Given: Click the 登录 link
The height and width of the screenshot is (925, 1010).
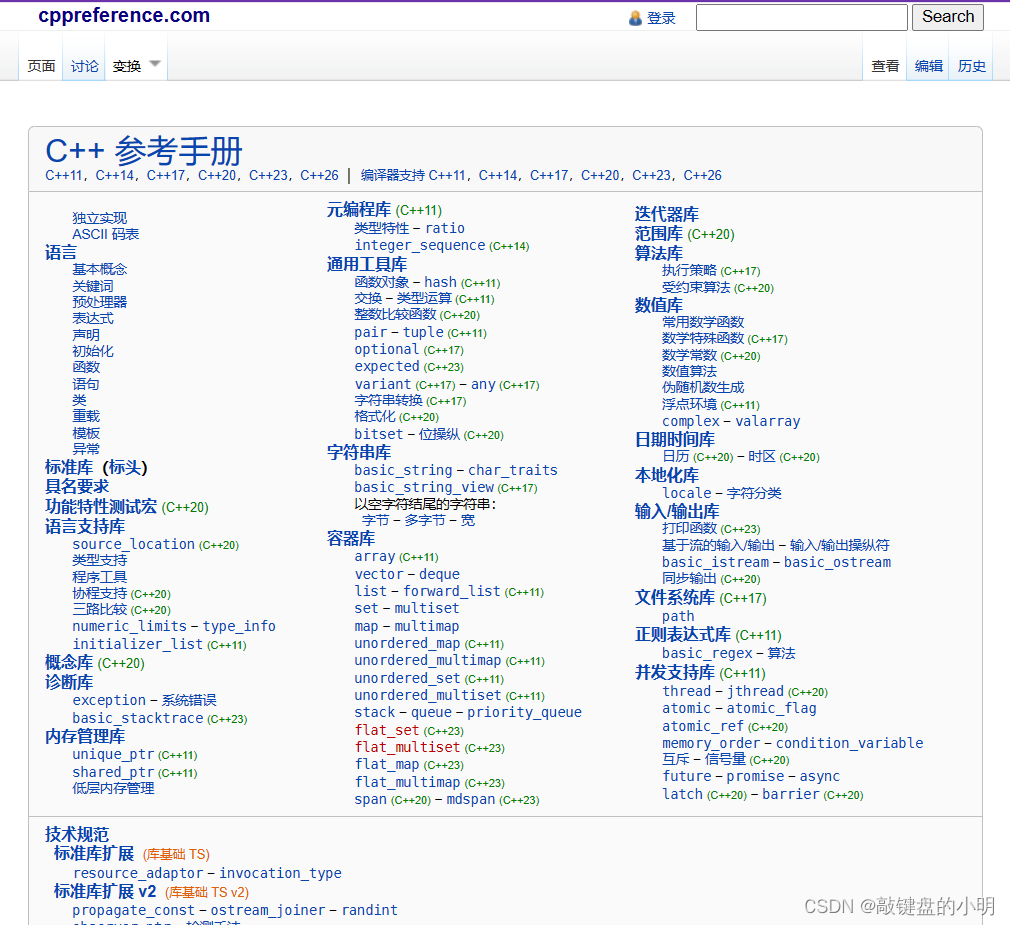Looking at the screenshot, I should pyautogui.click(x=661, y=18).
